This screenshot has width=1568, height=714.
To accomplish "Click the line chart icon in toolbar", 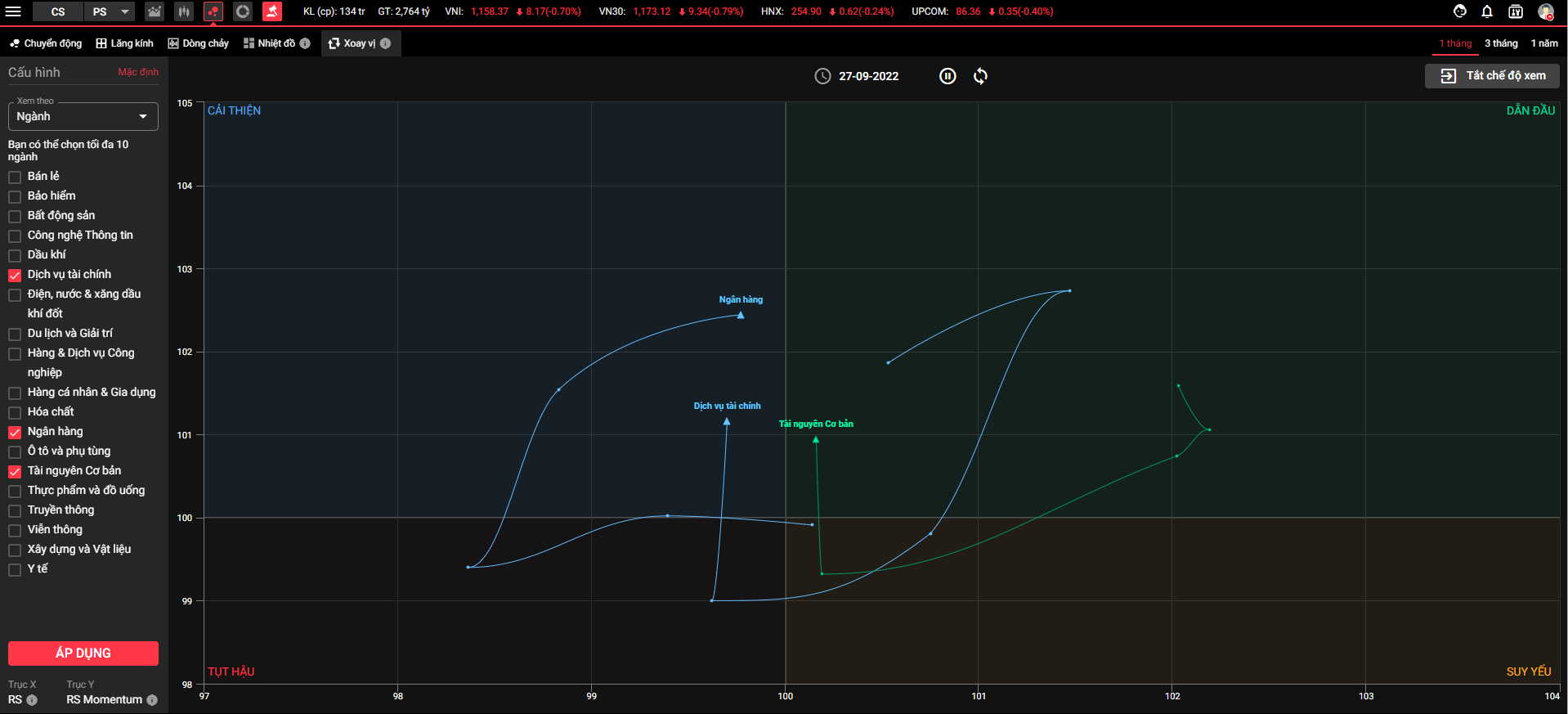I will [155, 11].
